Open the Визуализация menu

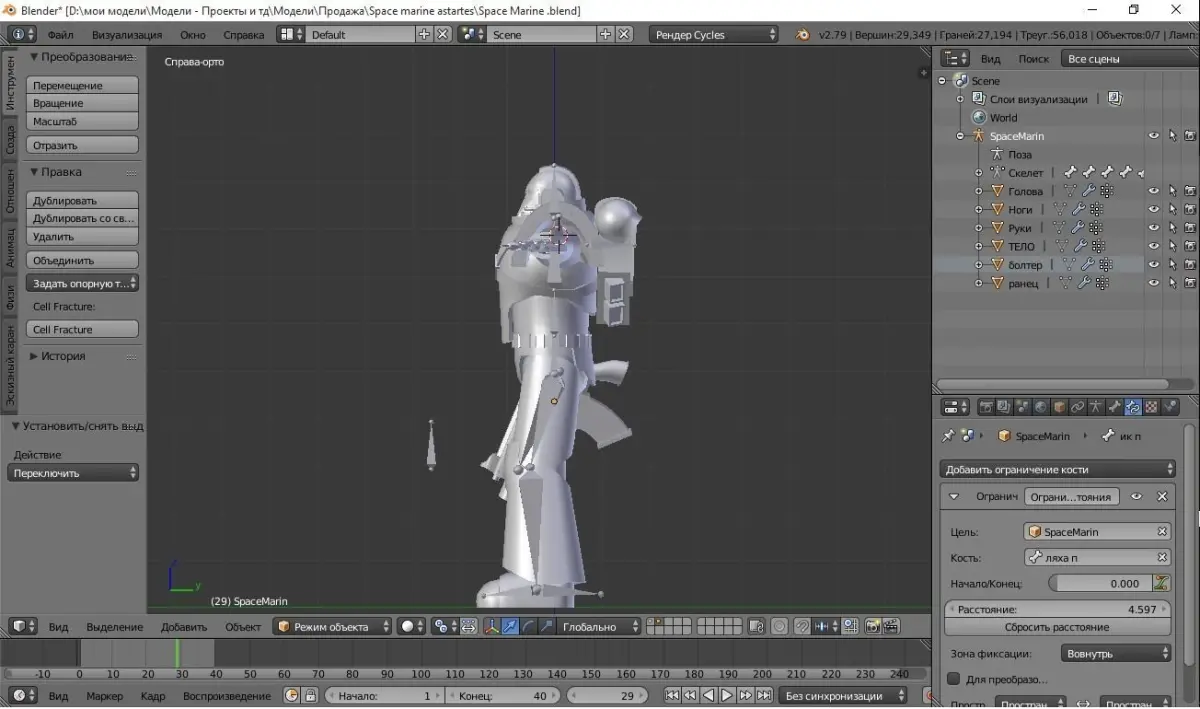point(127,34)
